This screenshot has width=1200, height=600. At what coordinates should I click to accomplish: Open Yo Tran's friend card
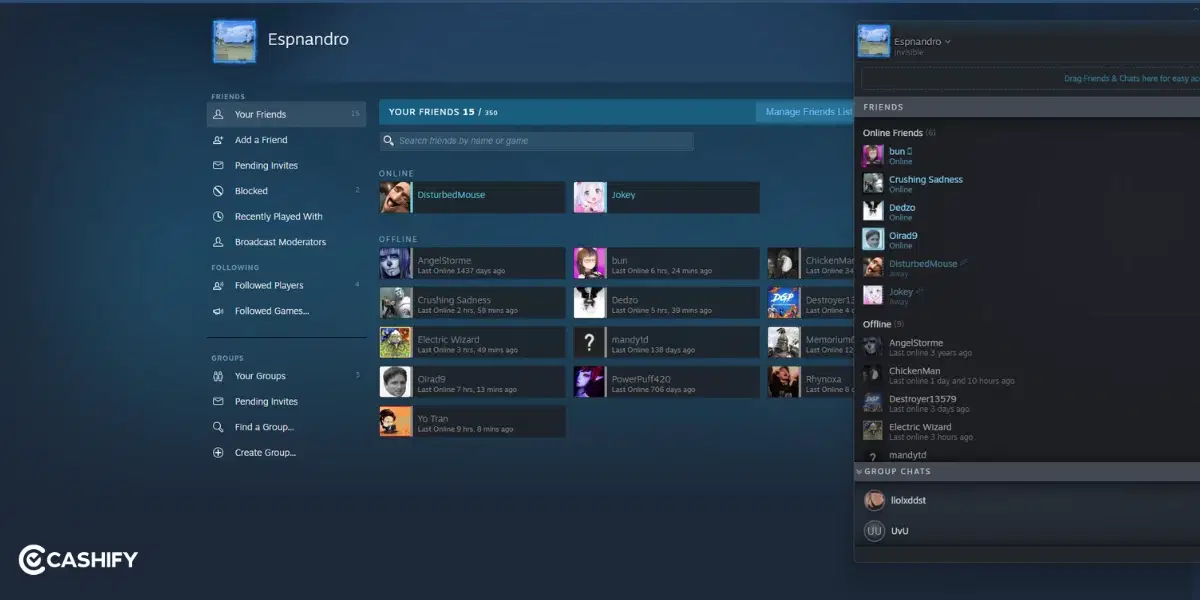[x=472, y=421]
